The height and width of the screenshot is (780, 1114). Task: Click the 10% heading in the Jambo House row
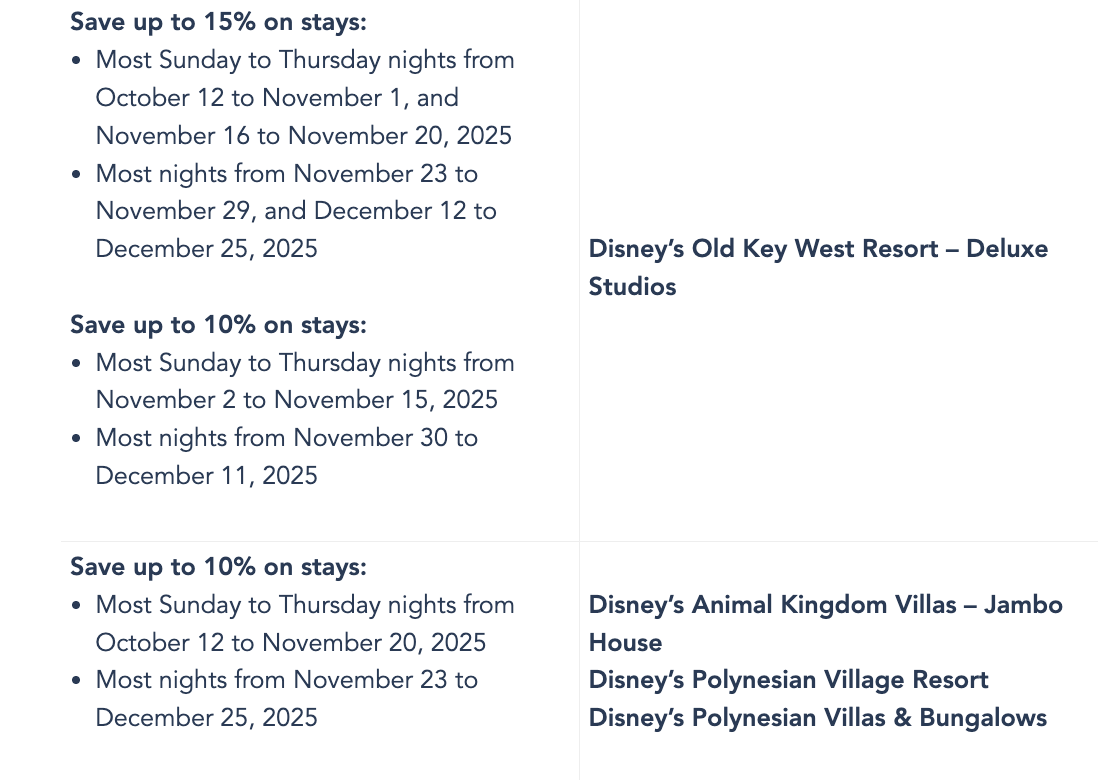pyautogui.click(x=218, y=567)
